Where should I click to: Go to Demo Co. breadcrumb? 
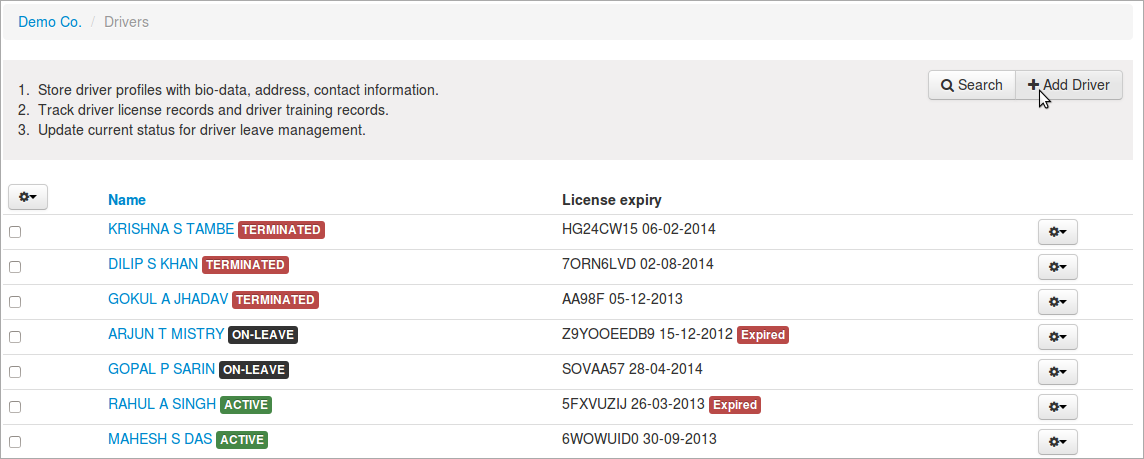click(x=50, y=22)
